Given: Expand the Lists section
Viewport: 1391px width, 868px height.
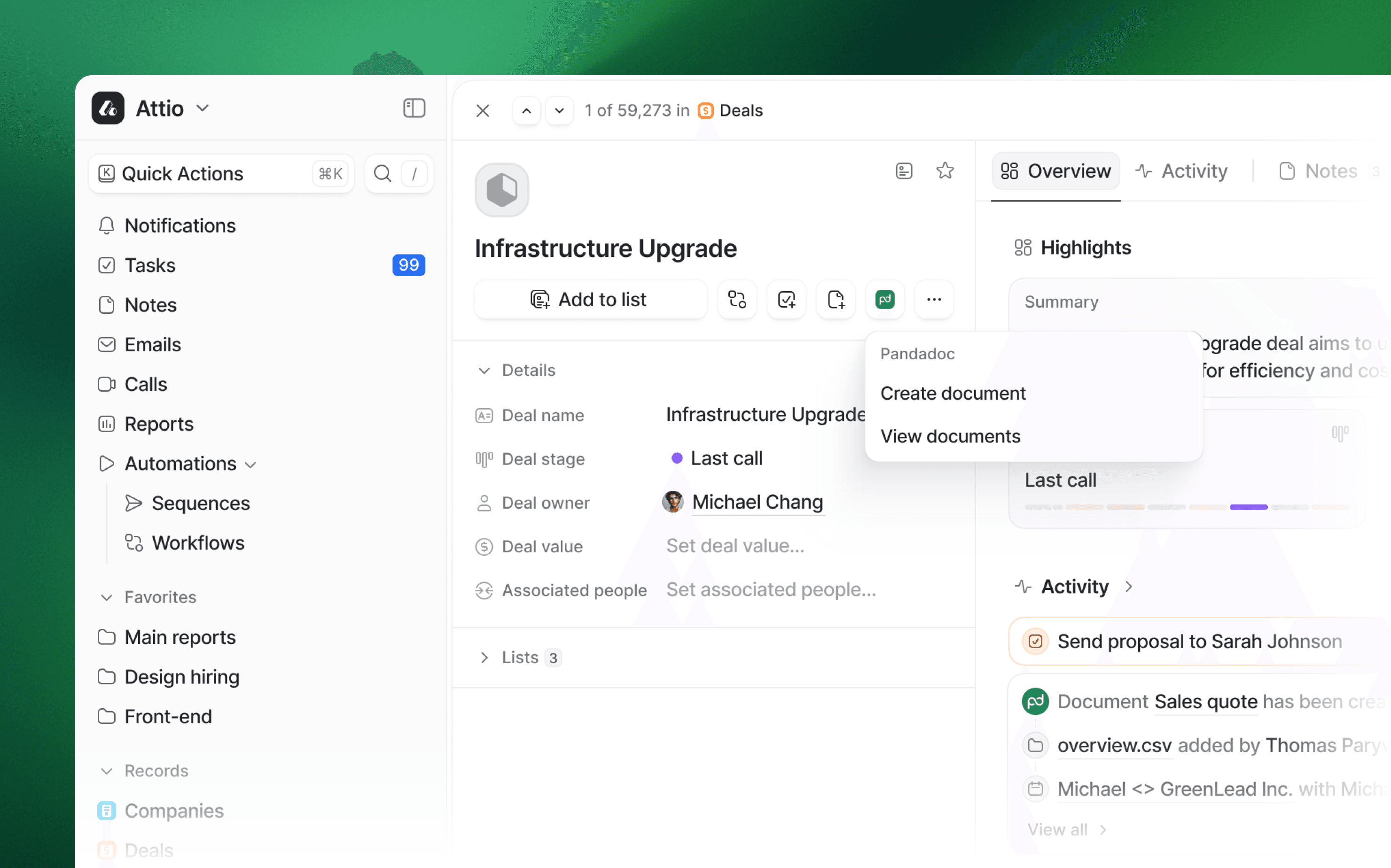Looking at the screenshot, I should pyautogui.click(x=484, y=657).
